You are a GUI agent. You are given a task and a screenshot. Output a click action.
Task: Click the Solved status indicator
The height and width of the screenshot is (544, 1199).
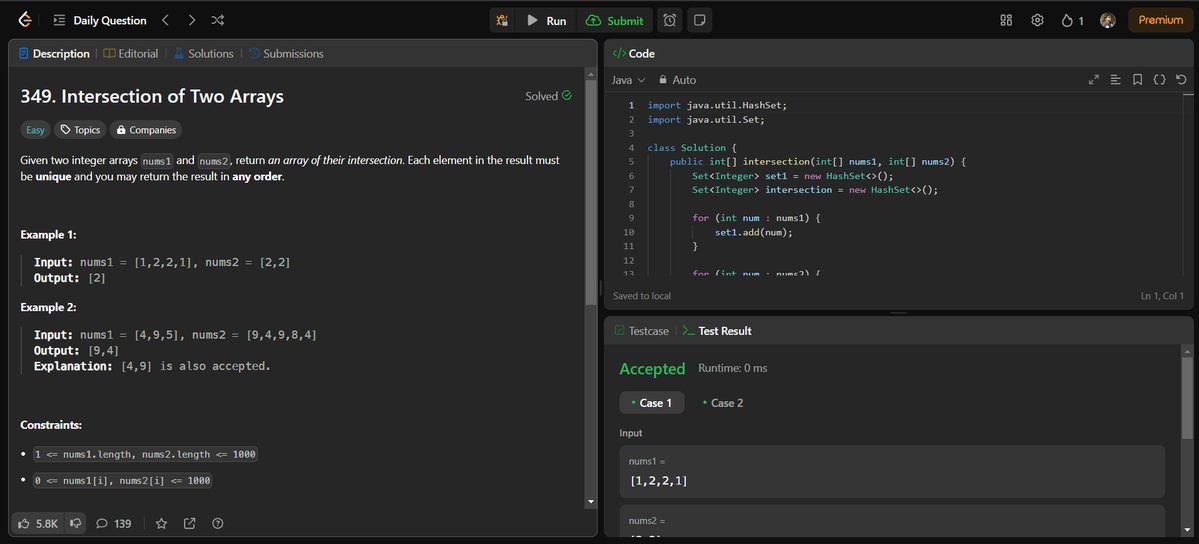pyautogui.click(x=548, y=96)
